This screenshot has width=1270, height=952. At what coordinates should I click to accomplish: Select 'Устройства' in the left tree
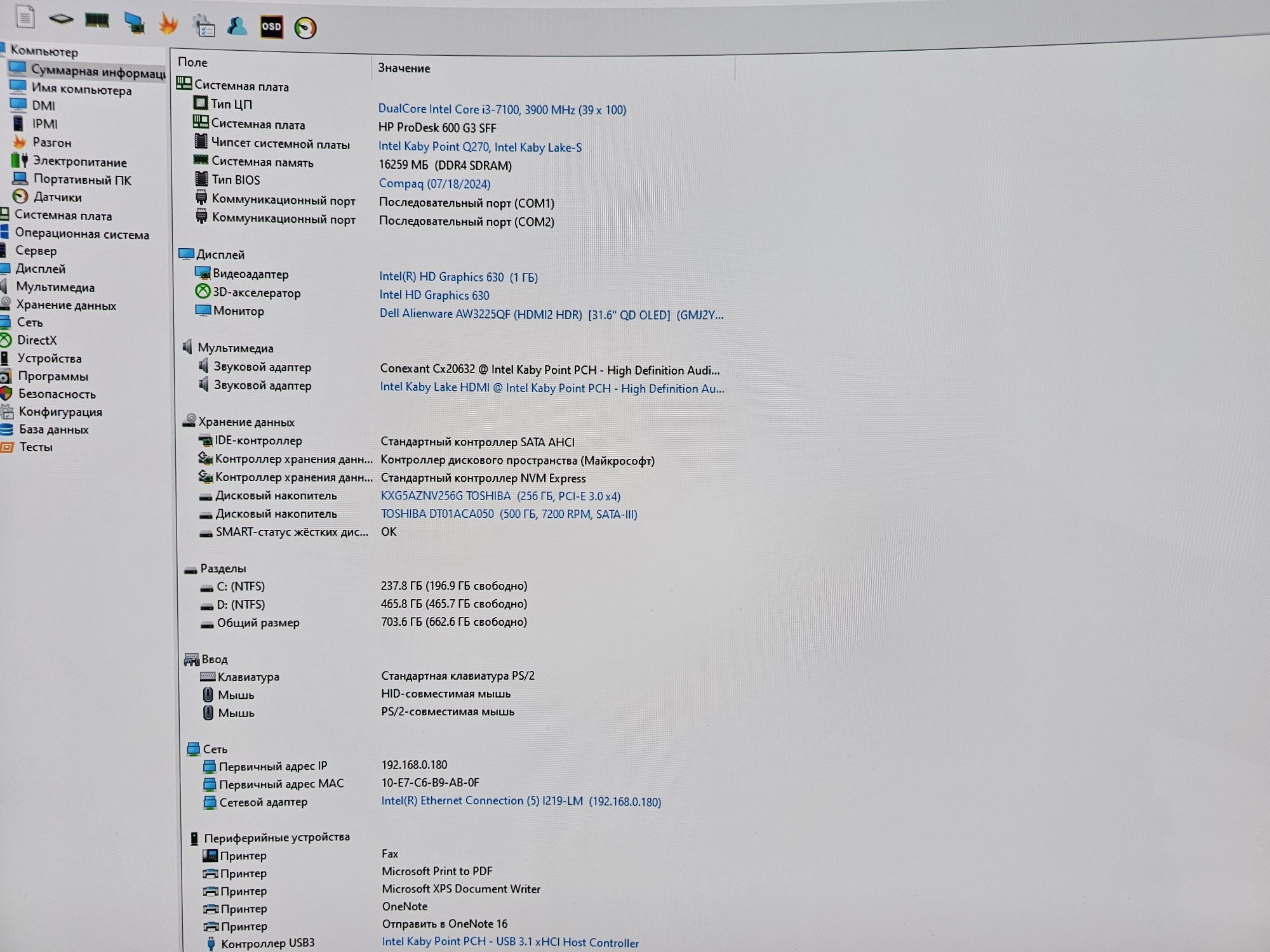point(50,358)
